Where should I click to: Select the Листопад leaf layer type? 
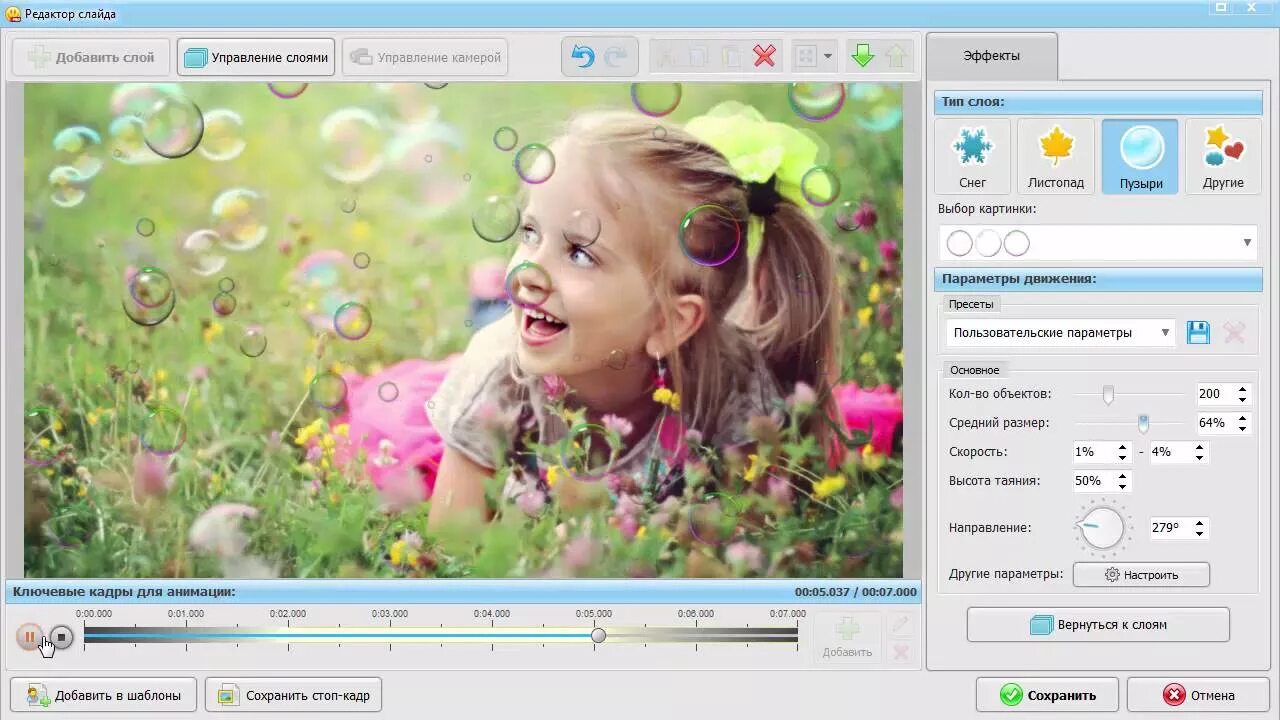pos(1056,157)
